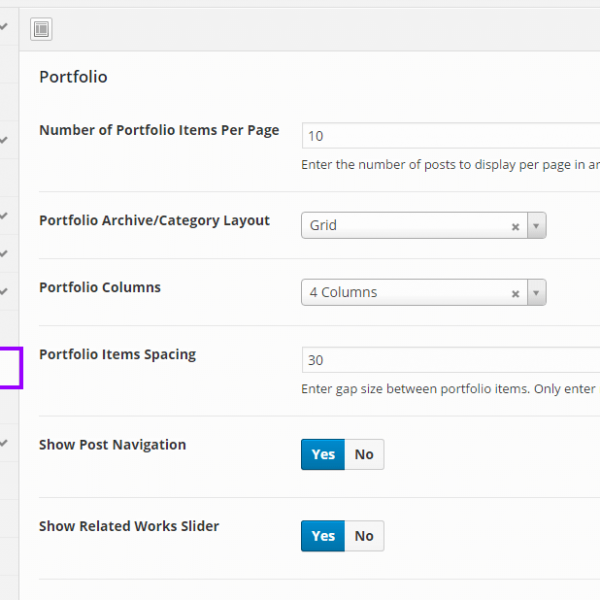Set Show Post Navigation to No
Image resolution: width=600 pixels, height=600 pixels.
364,455
